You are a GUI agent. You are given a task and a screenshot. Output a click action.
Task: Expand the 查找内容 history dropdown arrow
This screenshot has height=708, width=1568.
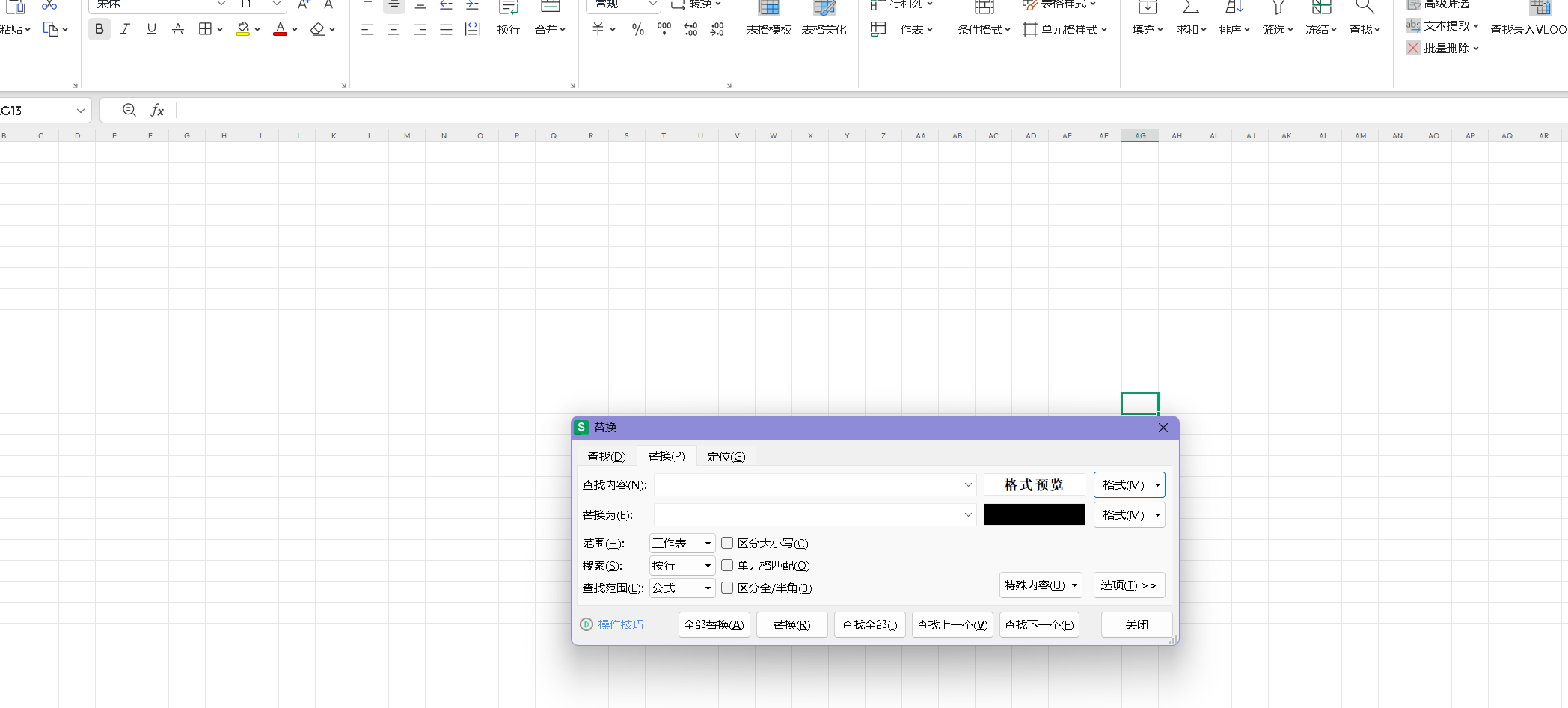(968, 485)
